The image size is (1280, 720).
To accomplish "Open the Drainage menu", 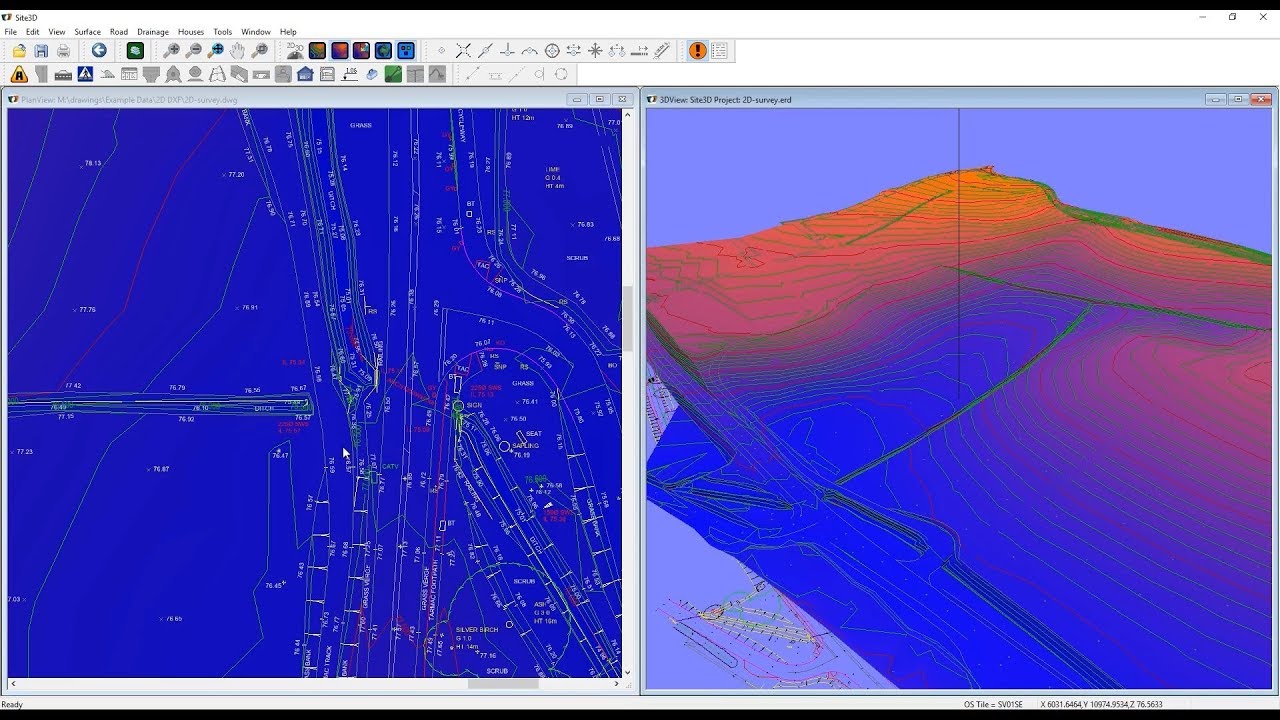I will pyautogui.click(x=153, y=32).
